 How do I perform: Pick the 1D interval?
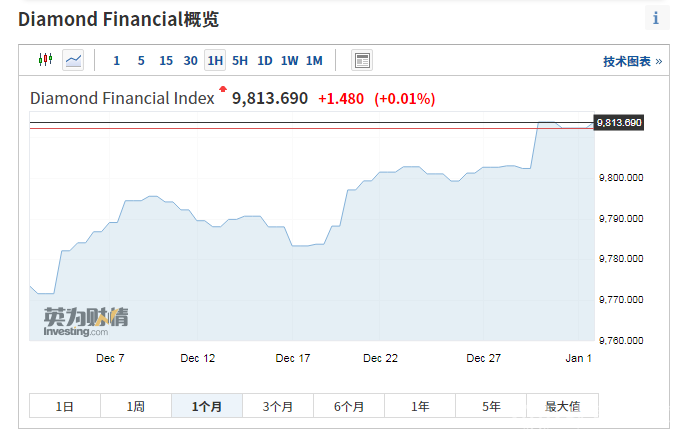click(x=265, y=60)
